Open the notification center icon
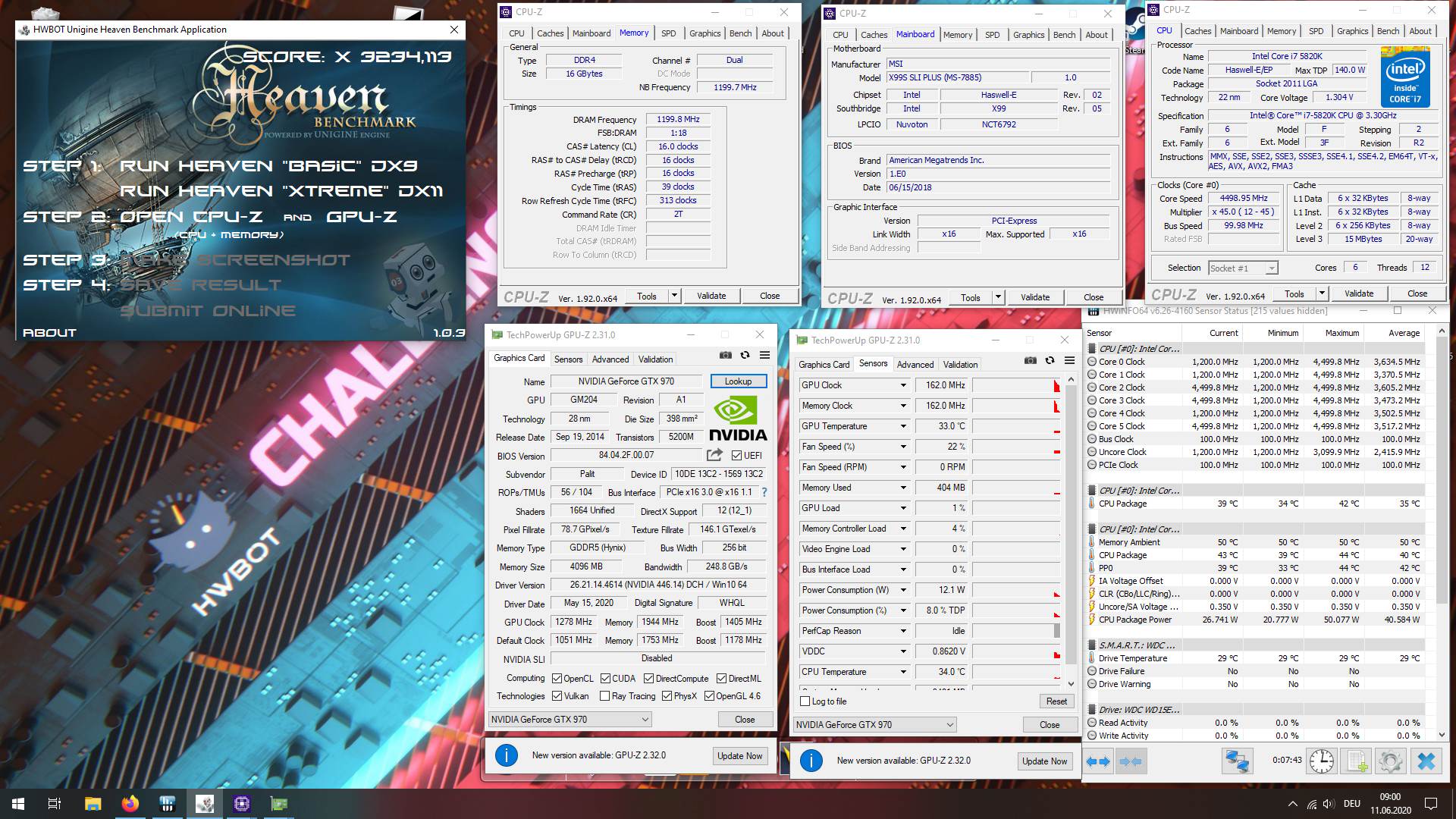The height and width of the screenshot is (819, 1456). (x=1431, y=804)
